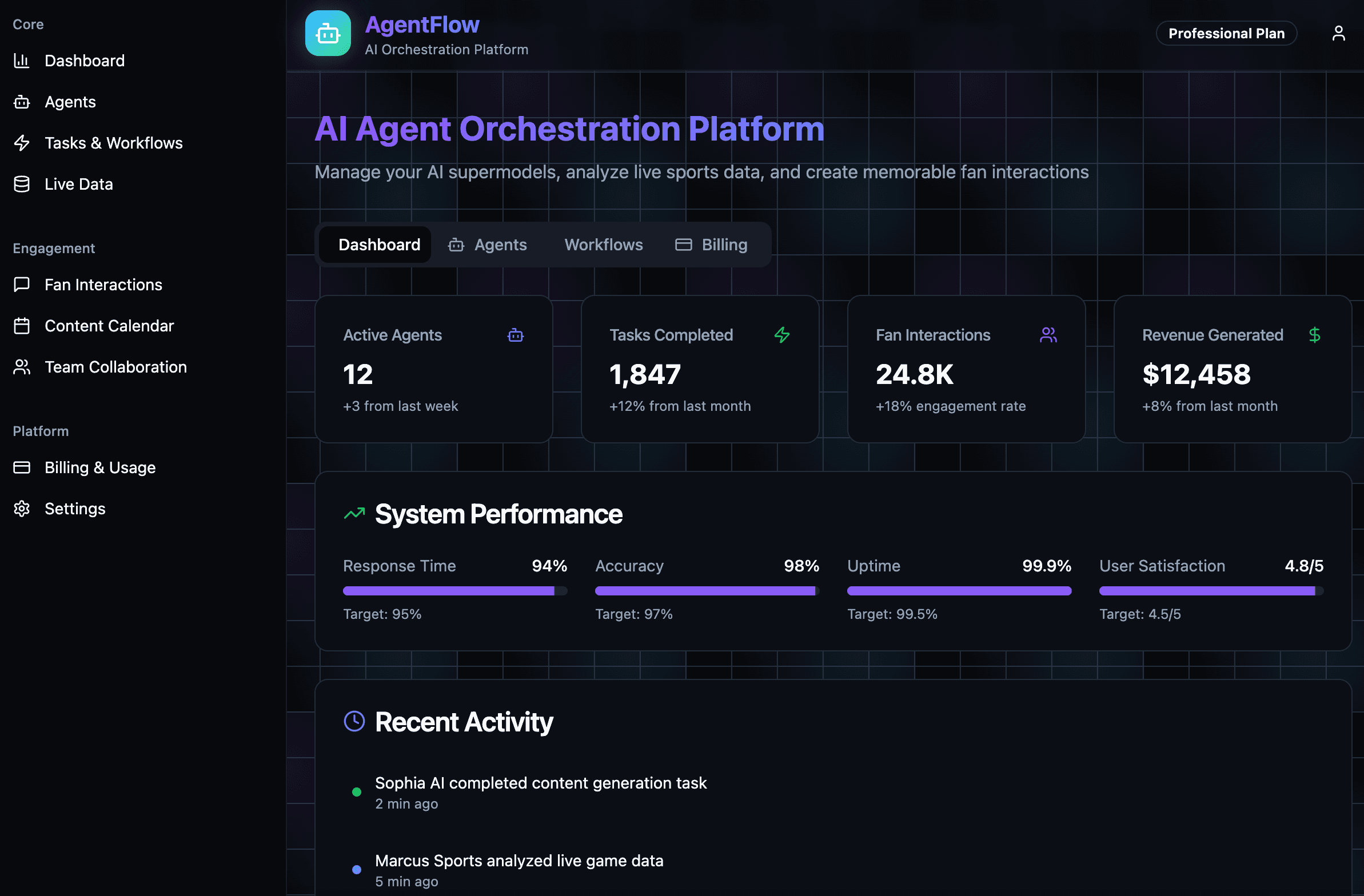Open the Revenue Generated stat card

1233,369
